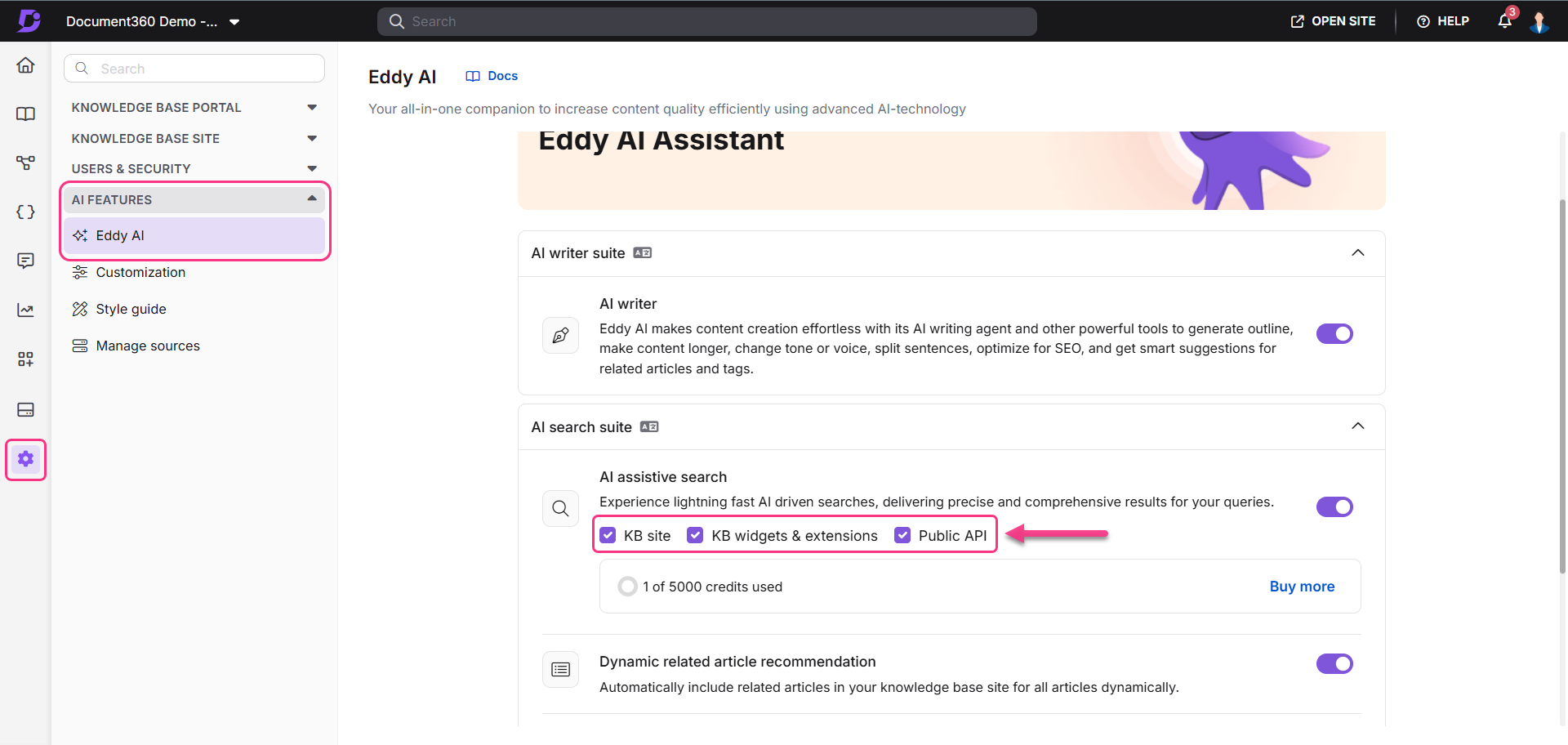
Task: Open the Home icon in left rail
Action: tap(25, 65)
